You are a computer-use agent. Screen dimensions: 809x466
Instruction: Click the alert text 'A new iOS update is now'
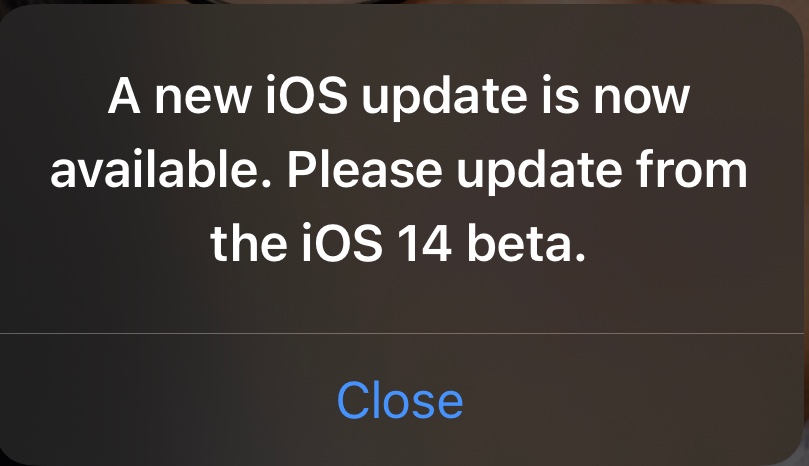pyautogui.click(x=398, y=97)
